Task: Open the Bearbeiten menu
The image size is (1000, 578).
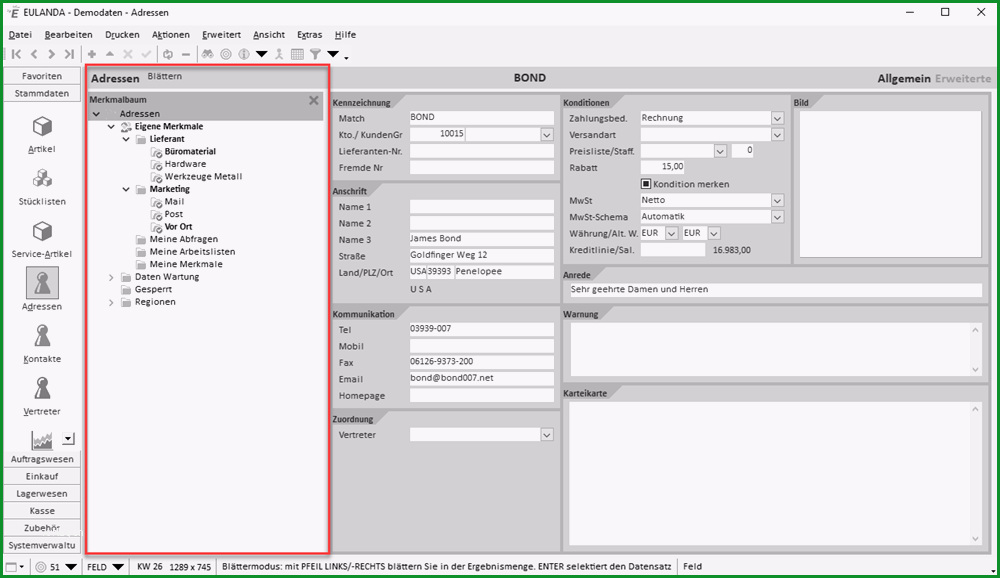Action: (x=68, y=34)
